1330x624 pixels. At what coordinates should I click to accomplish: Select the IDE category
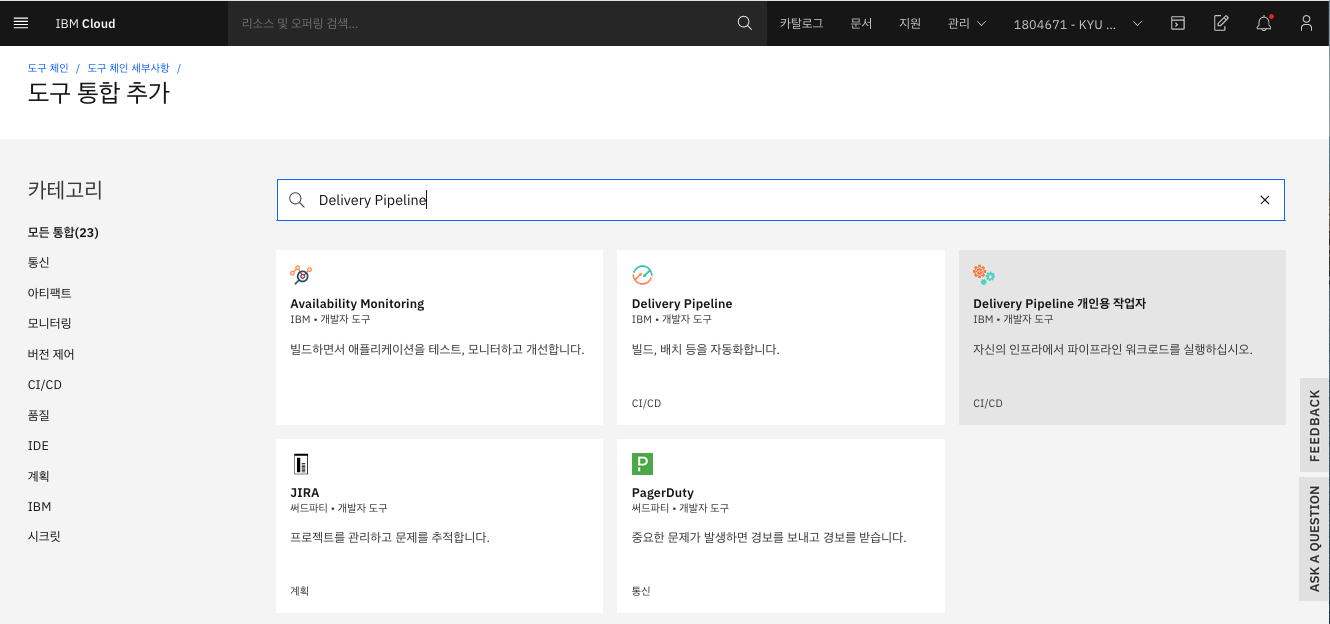38,446
